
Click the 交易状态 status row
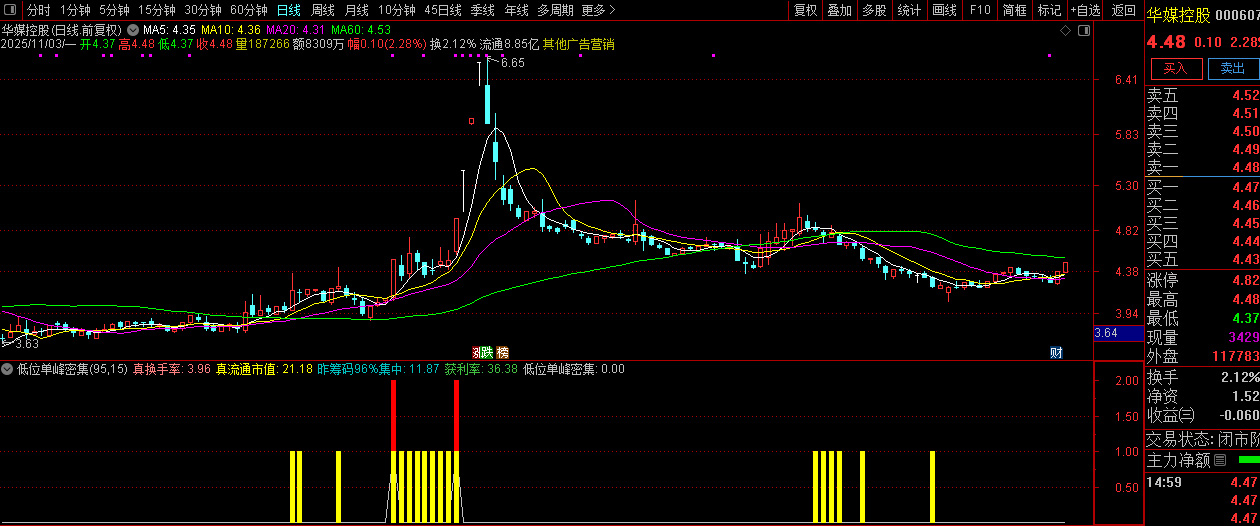point(1202,439)
